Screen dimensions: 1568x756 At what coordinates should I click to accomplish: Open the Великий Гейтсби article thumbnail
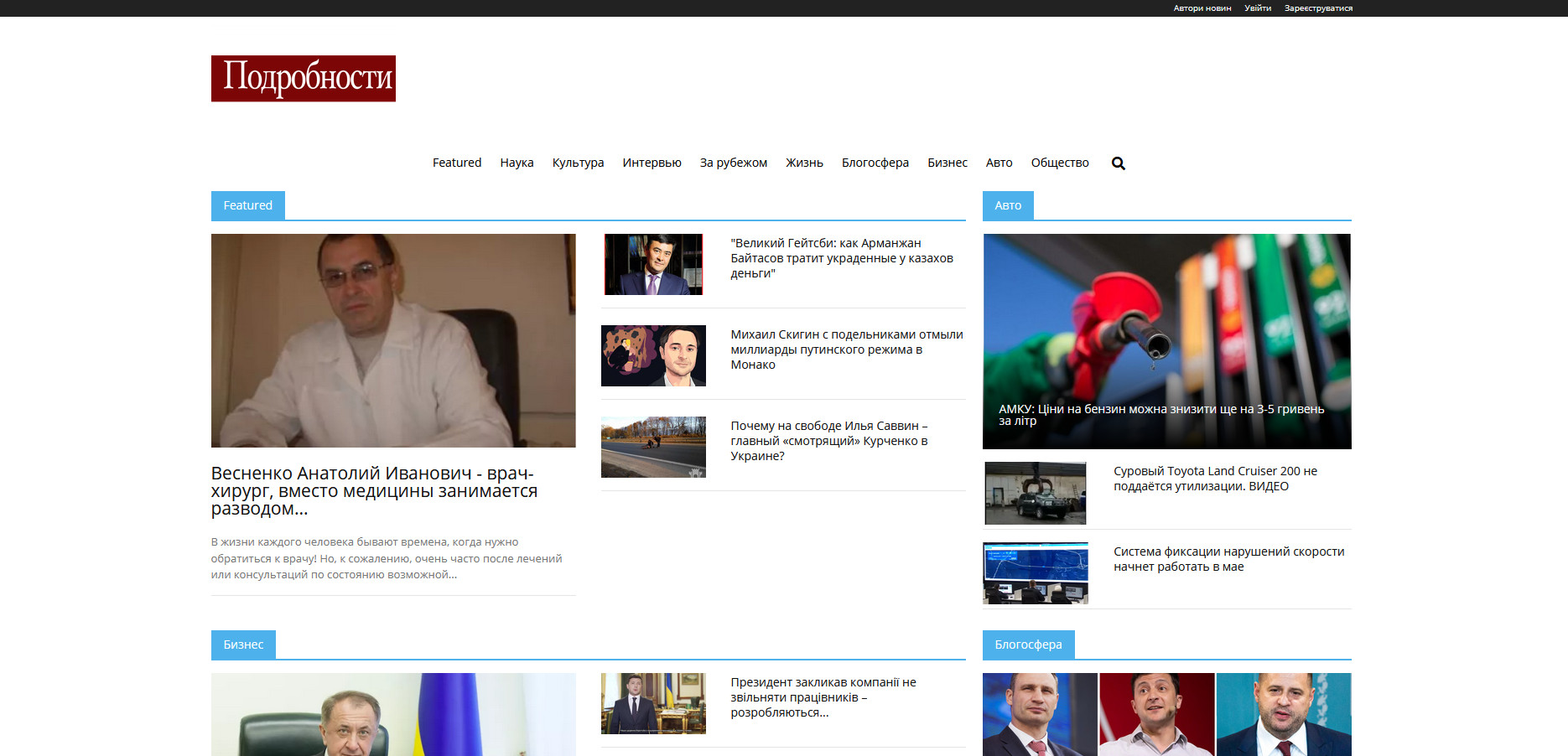point(653,264)
